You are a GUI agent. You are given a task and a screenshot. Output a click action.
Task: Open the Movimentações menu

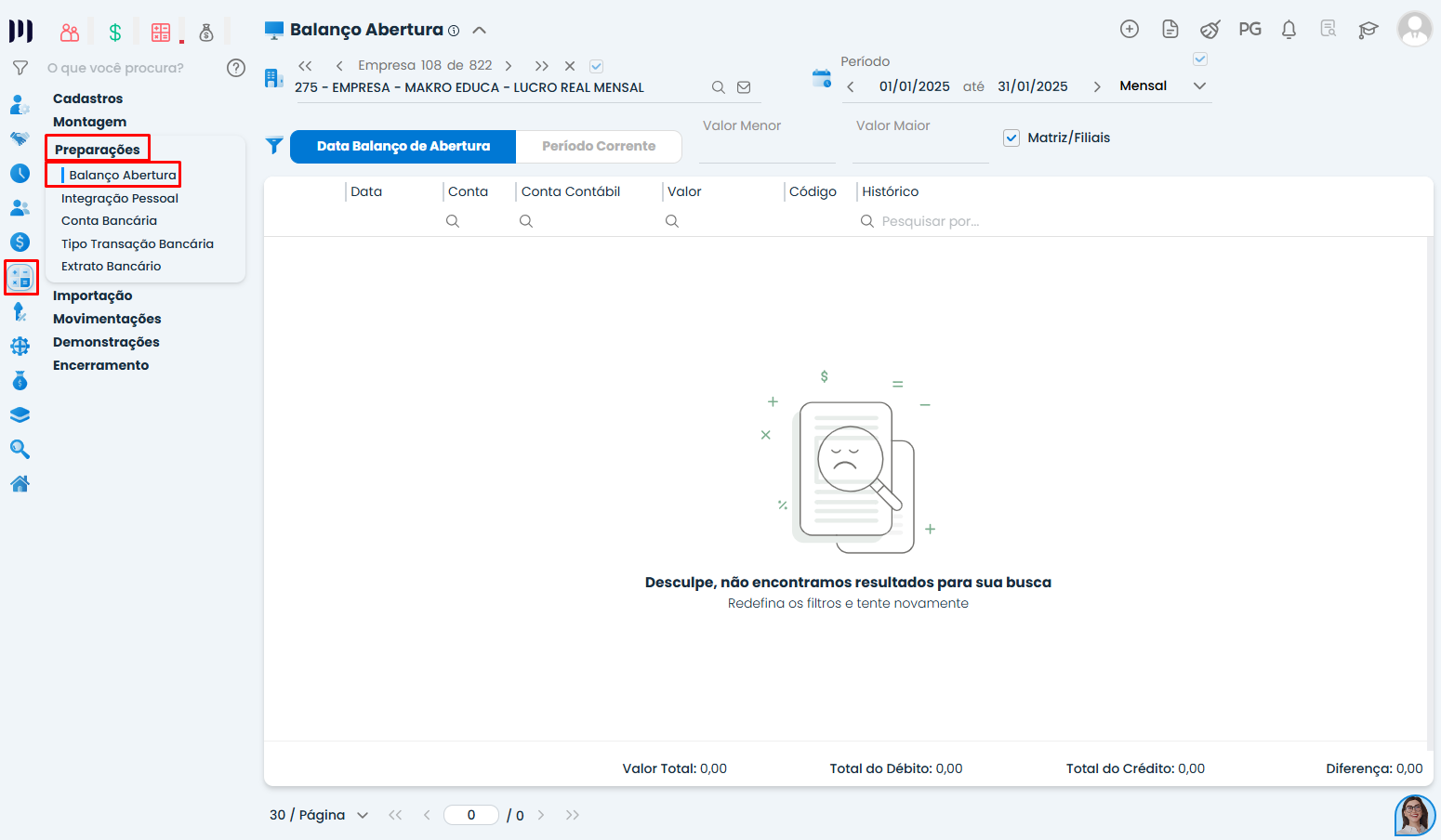click(107, 319)
